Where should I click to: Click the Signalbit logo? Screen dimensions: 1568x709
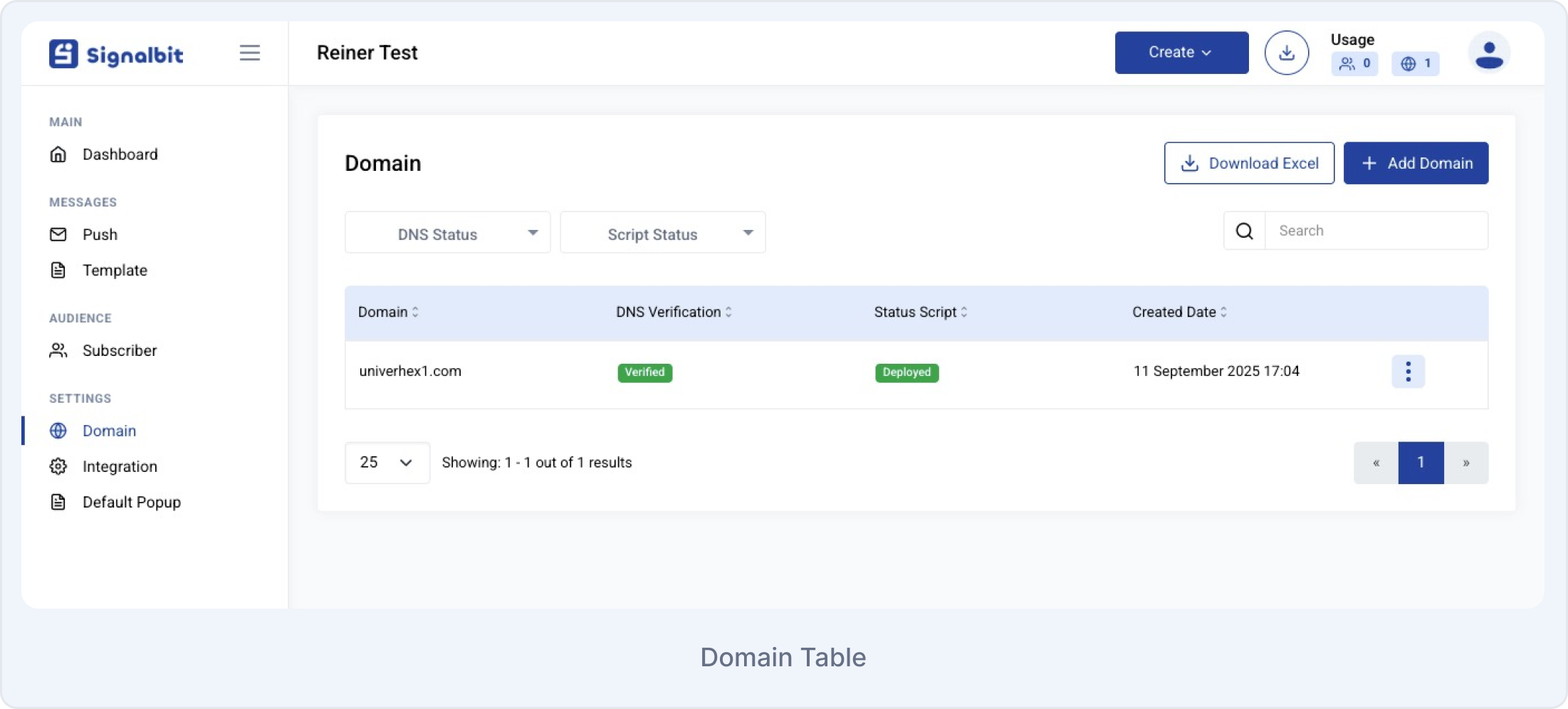pos(116,54)
